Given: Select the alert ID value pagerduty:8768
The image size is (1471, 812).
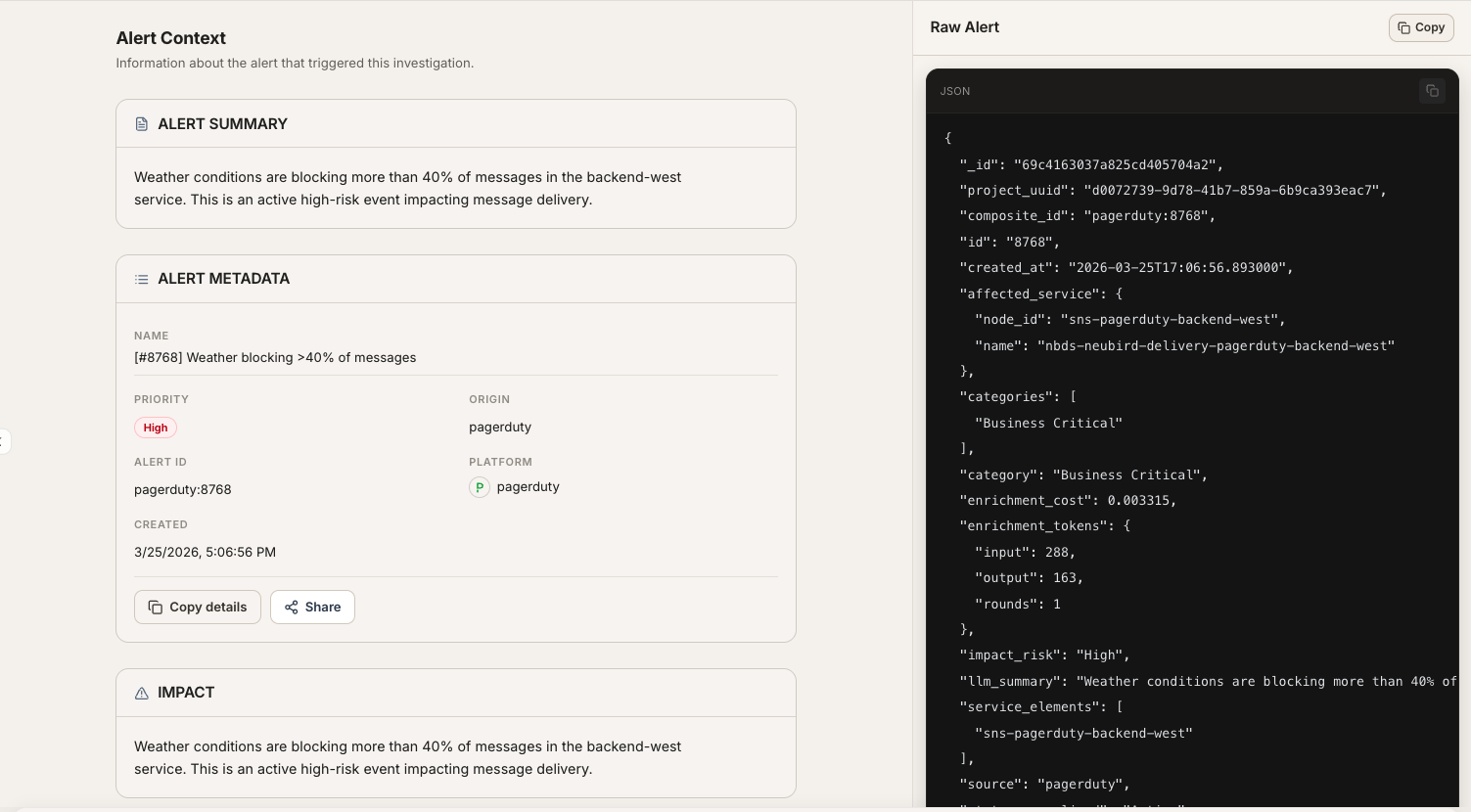Looking at the screenshot, I should pyautogui.click(x=183, y=489).
